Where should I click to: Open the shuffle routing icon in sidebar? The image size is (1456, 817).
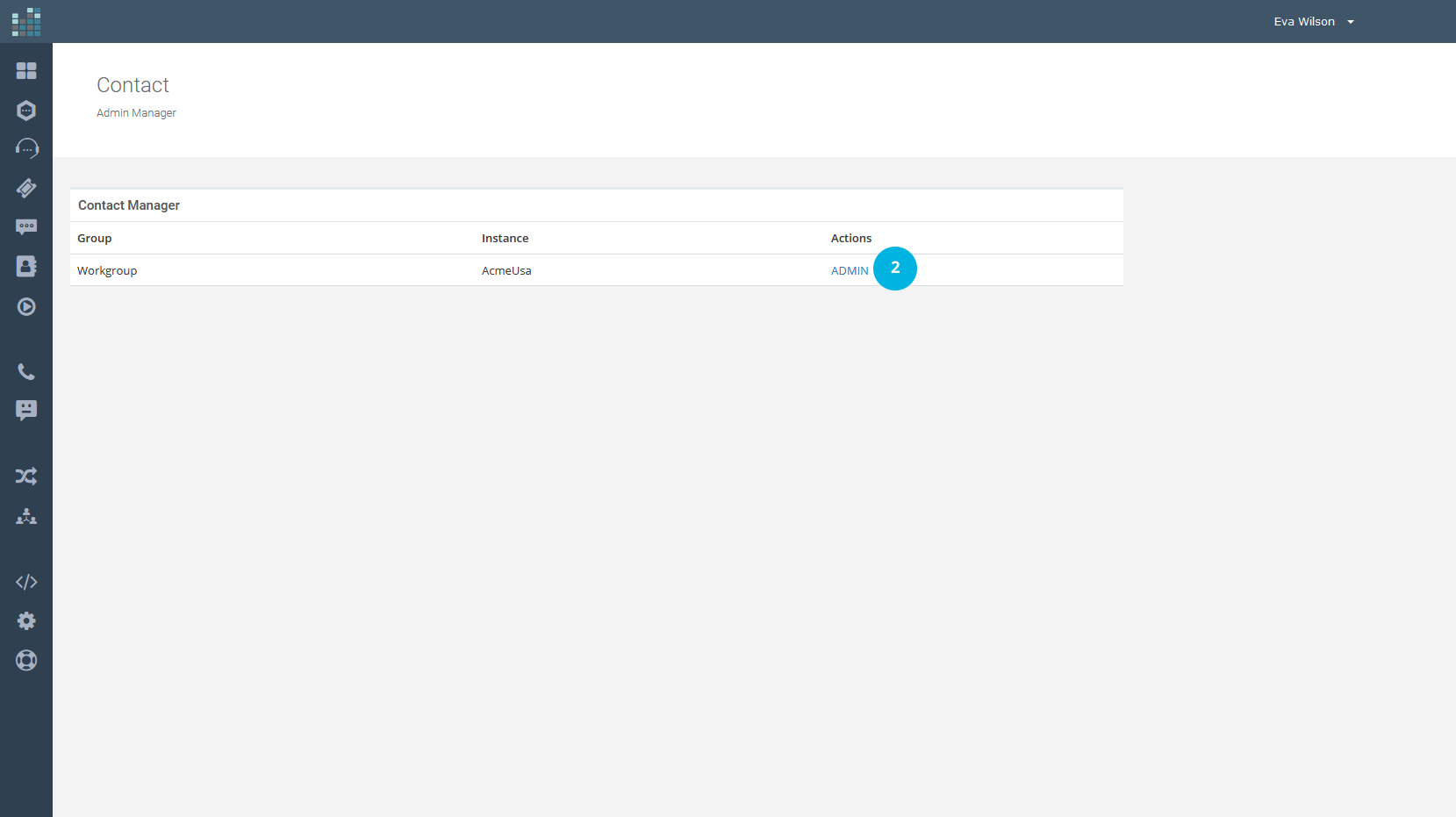[x=26, y=477]
